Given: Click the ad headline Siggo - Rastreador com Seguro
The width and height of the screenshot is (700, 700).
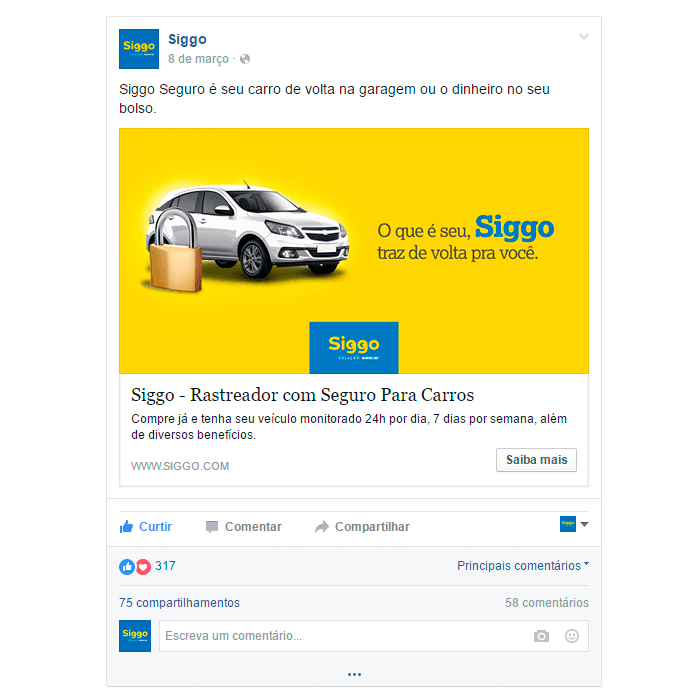Looking at the screenshot, I should (x=302, y=395).
